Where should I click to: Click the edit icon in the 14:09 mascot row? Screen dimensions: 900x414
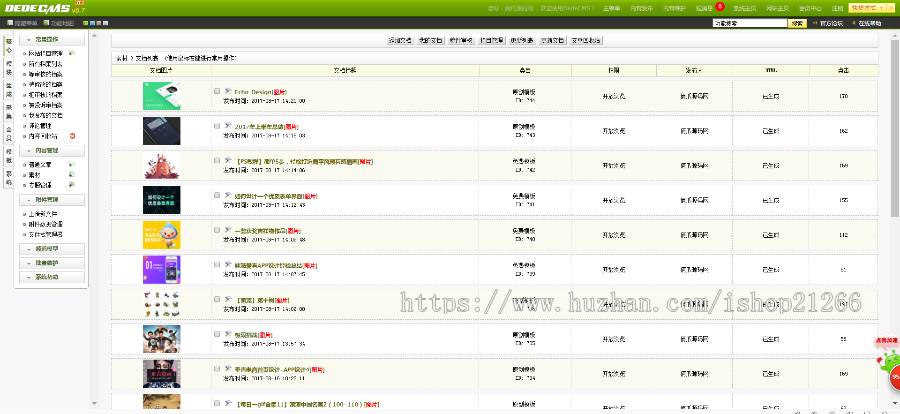227,230
